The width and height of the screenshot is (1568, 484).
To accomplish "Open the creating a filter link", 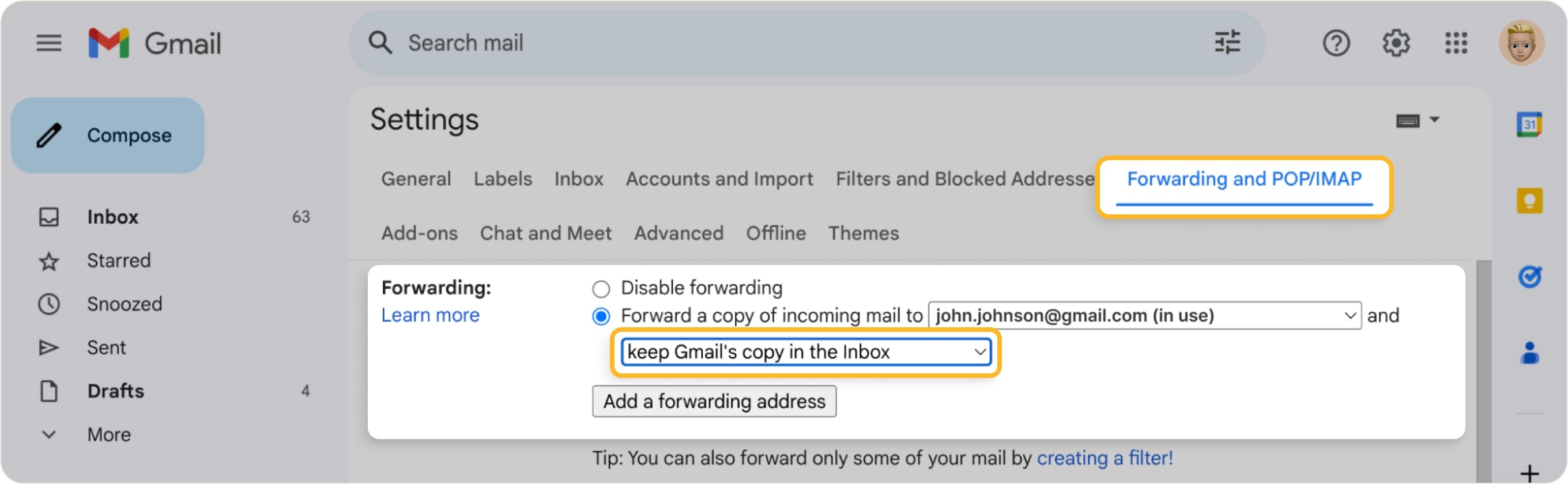I will (1105, 459).
